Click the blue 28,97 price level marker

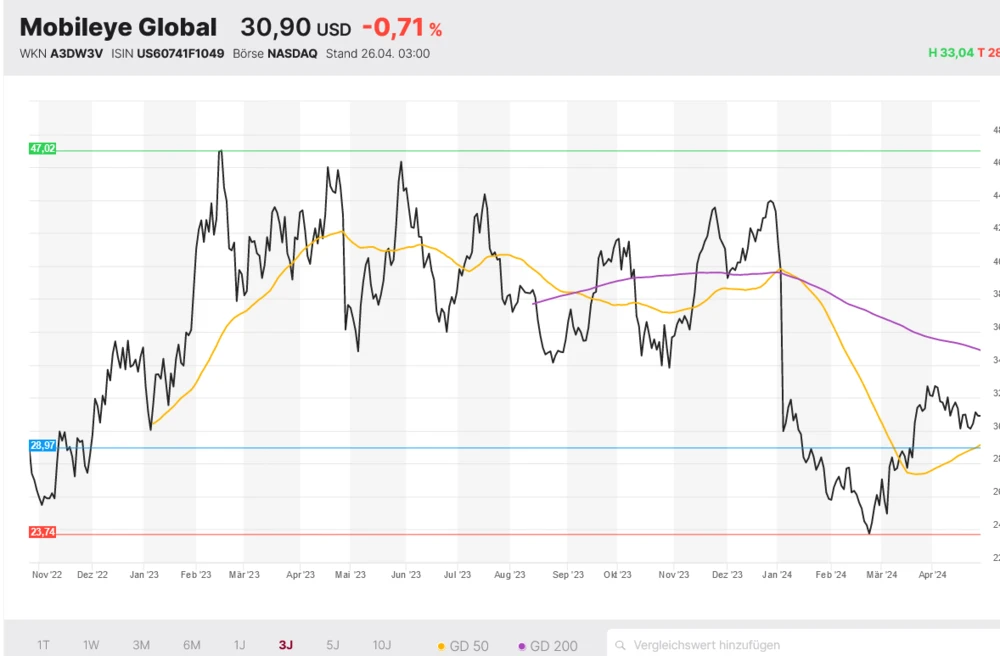[x=43, y=445]
